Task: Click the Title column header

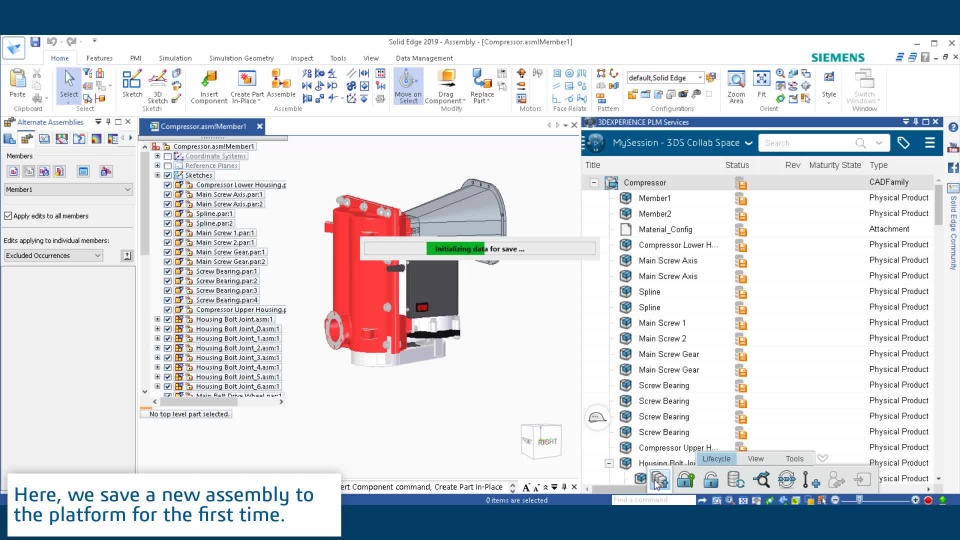Action: [592, 165]
